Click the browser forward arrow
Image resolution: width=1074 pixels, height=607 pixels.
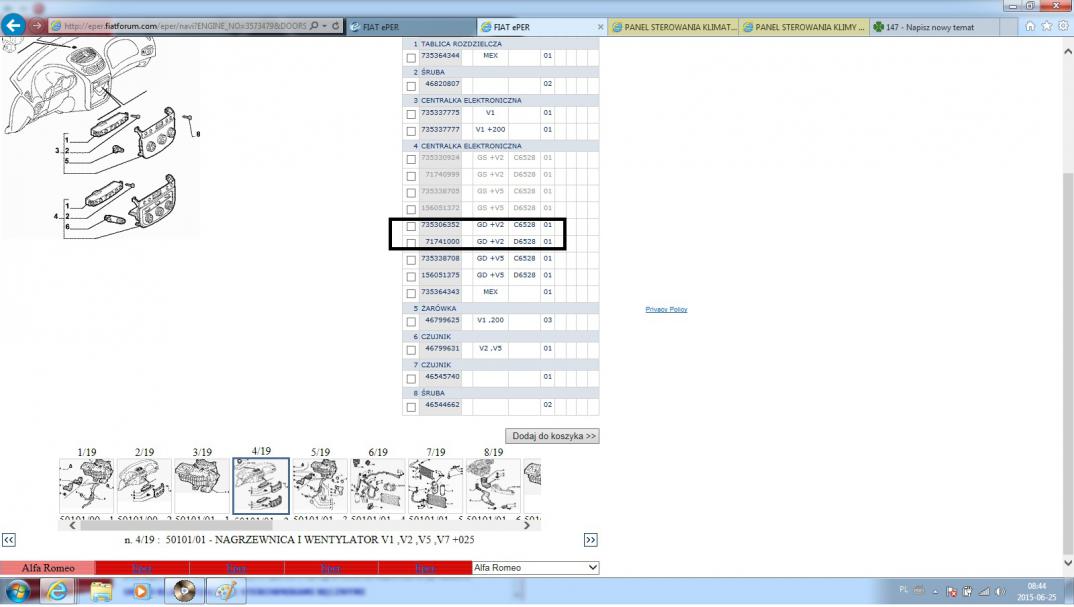(x=37, y=26)
